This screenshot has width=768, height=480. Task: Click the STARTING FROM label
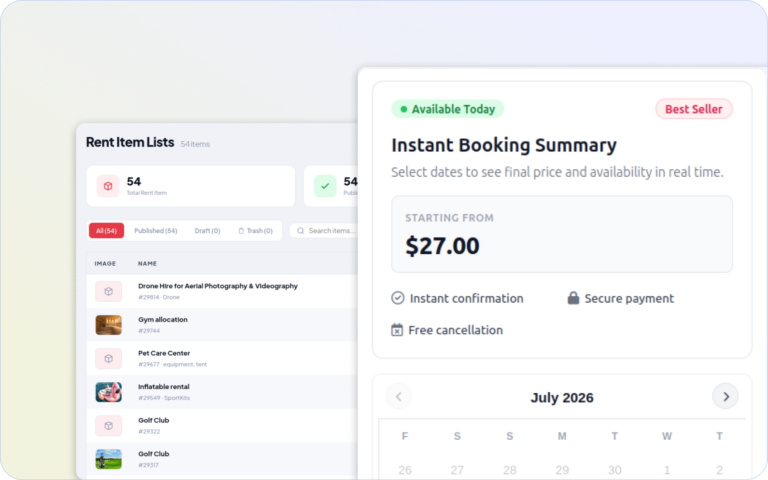(x=449, y=218)
